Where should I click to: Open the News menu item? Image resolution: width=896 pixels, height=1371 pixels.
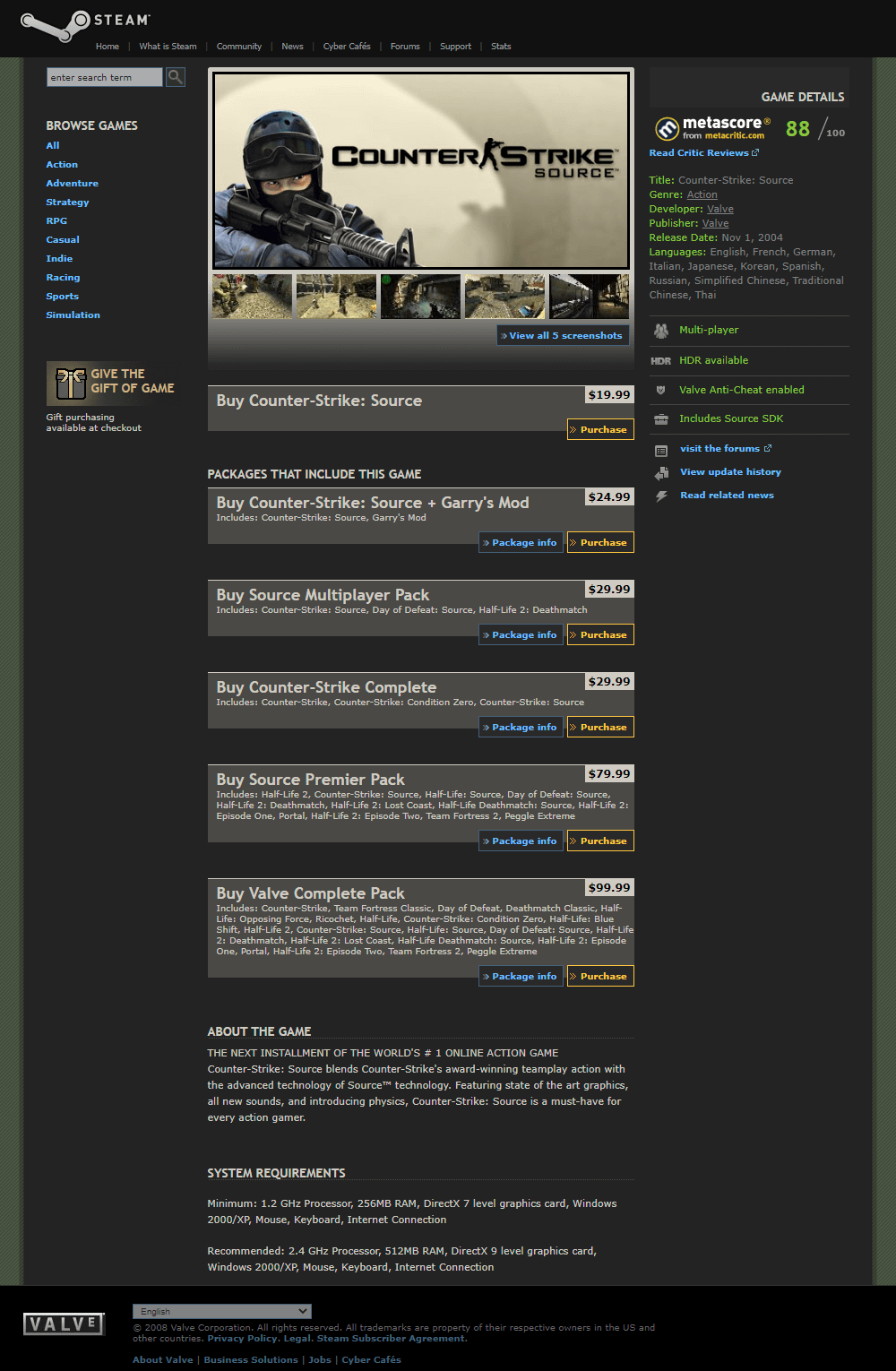(292, 47)
